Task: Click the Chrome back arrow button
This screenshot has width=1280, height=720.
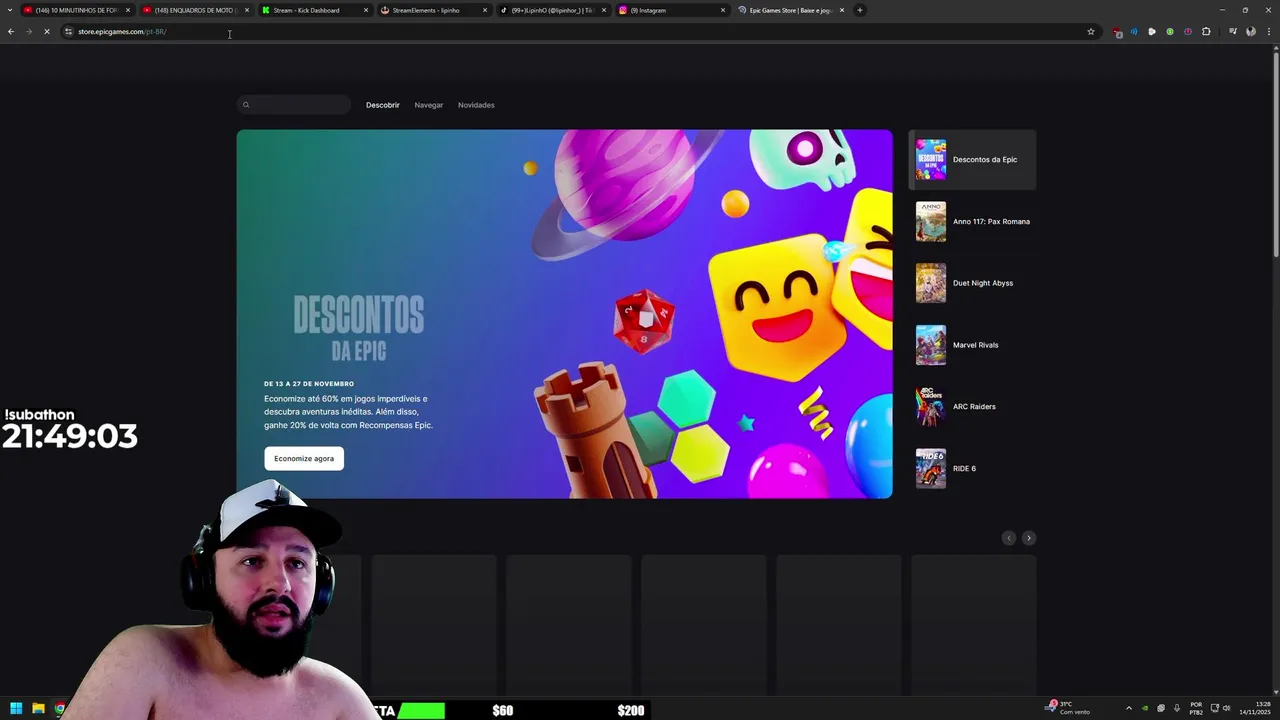Action: 11,31
